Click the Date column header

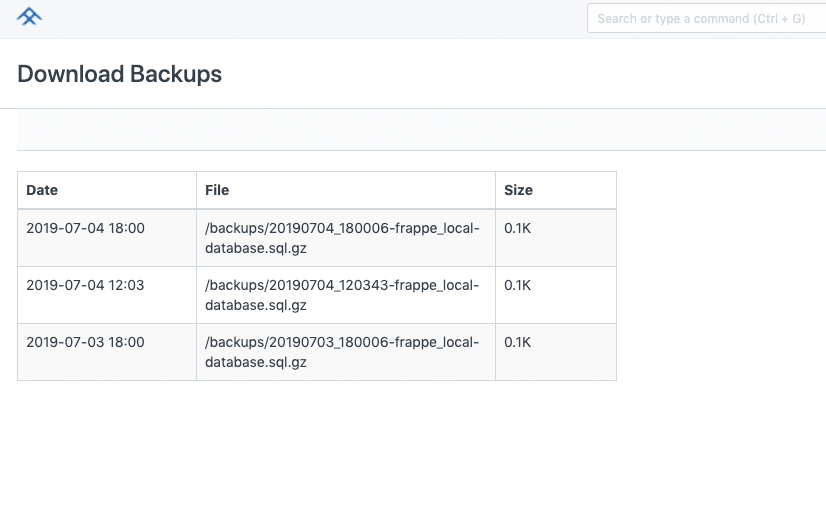(x=42, y=190)
